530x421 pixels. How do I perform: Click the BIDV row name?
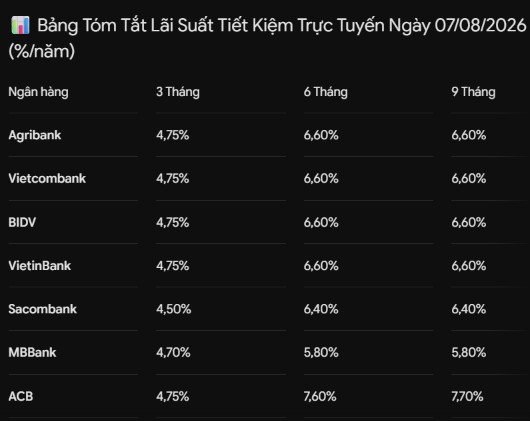[x=22, y=222]
